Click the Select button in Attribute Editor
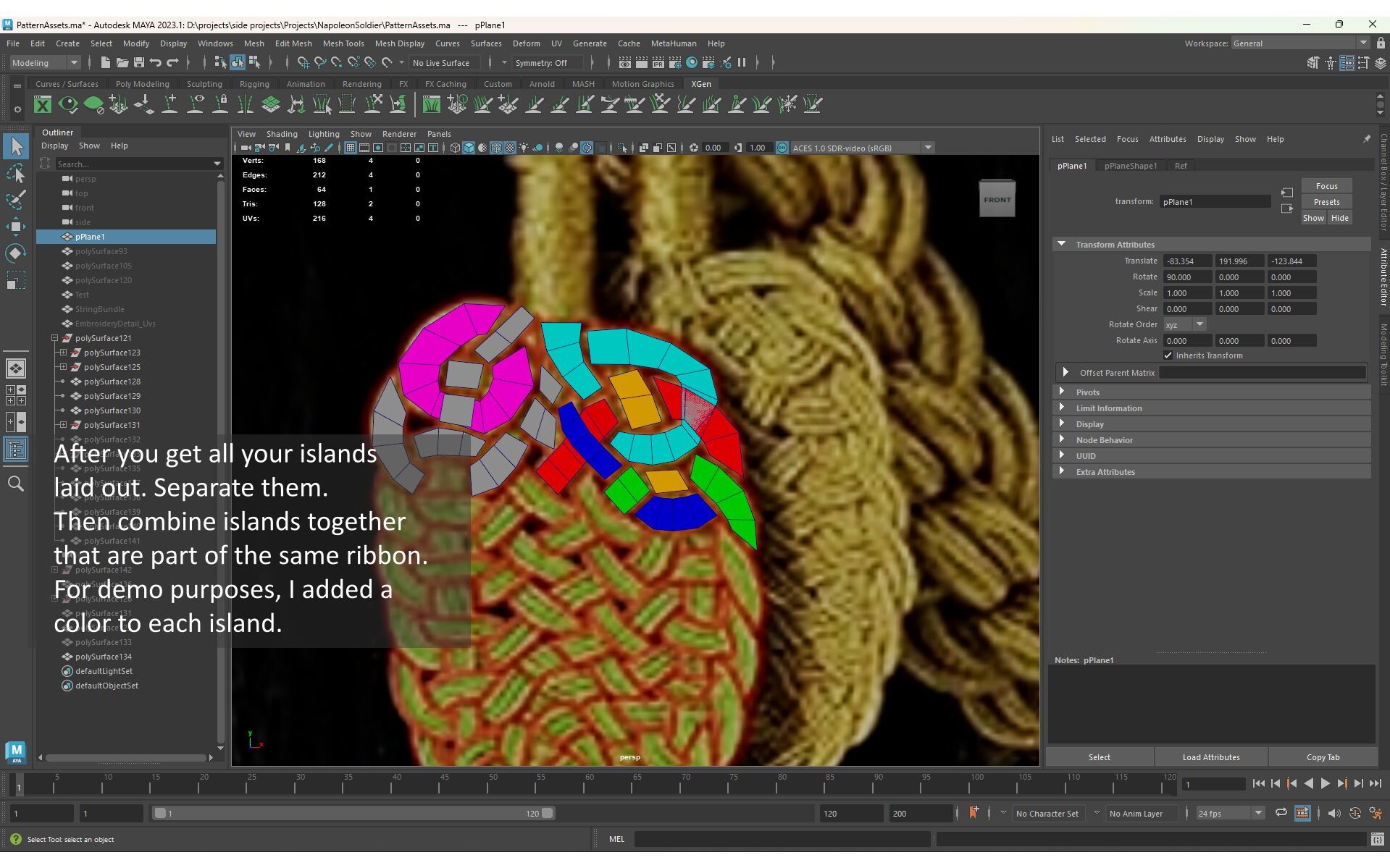Image resolution: width=1390 pixels, height=868 pixels. click(1099, 757)
